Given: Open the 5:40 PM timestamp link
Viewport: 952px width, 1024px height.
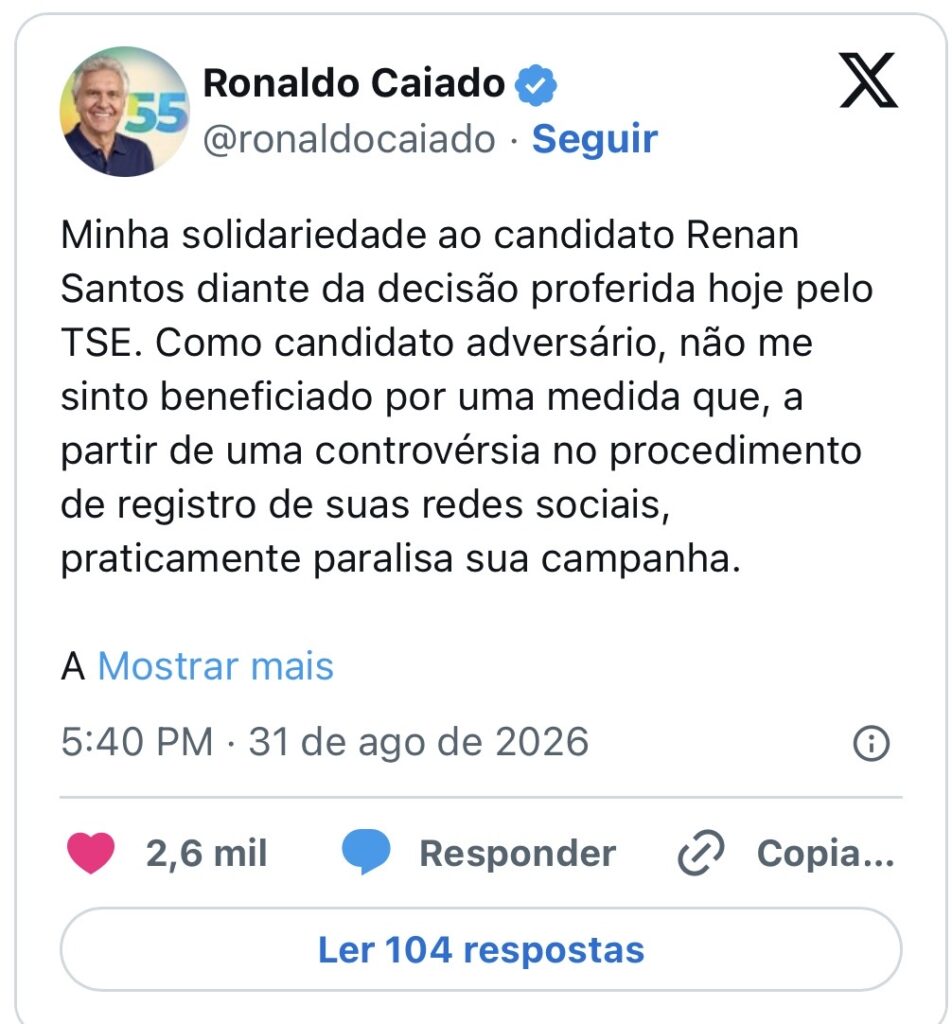Looking at the screenshot, I should 137,742.
